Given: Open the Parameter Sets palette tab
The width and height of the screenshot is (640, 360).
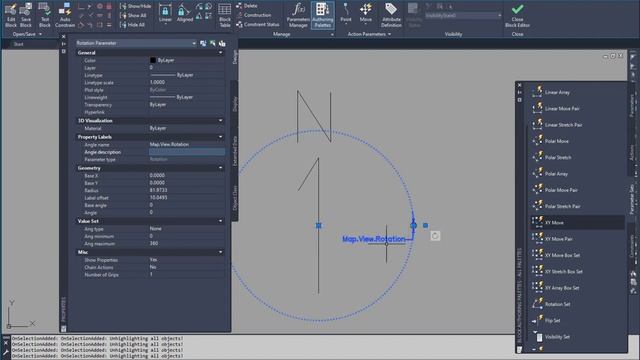Looking at the screenshot, I should (x=632, y=199).
